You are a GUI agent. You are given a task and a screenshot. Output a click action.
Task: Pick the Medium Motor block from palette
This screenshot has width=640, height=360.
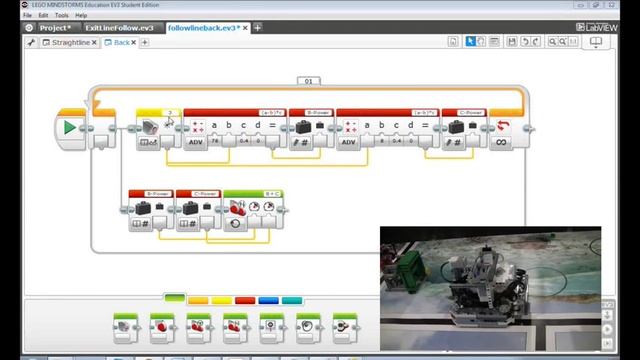point(125,328)
